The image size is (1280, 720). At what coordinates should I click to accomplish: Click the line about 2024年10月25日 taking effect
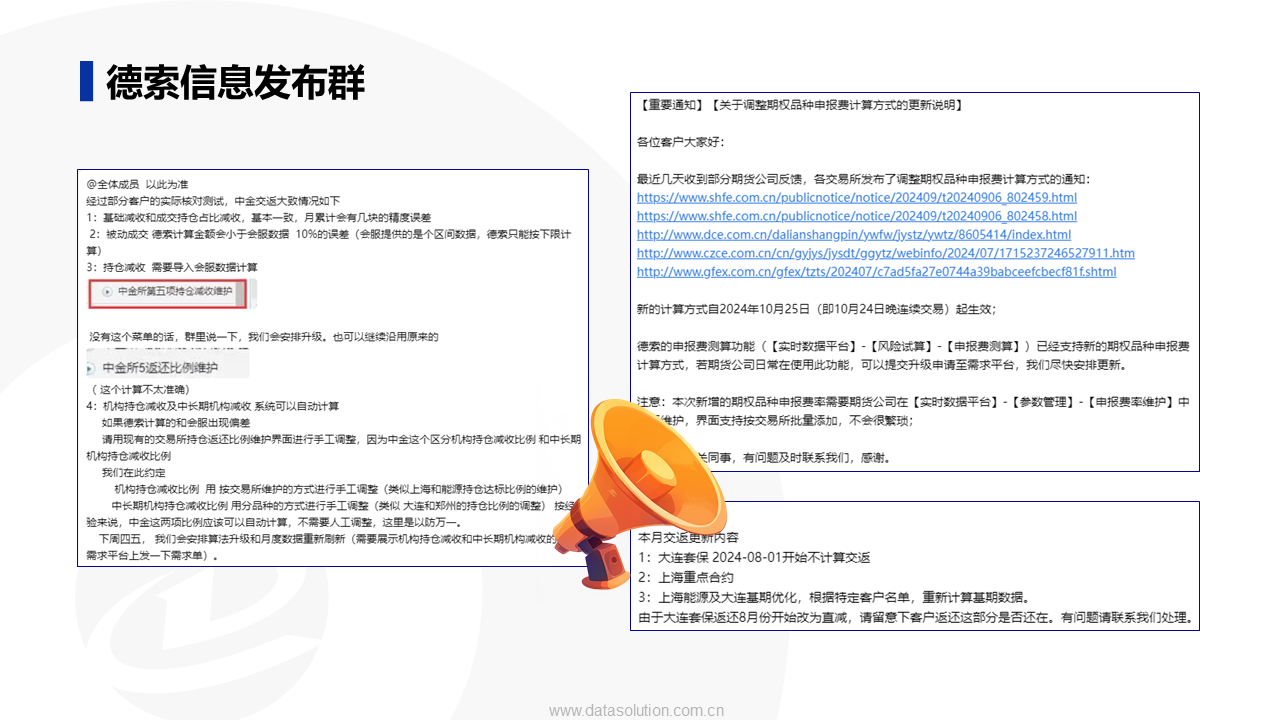[x=817, y=309]
